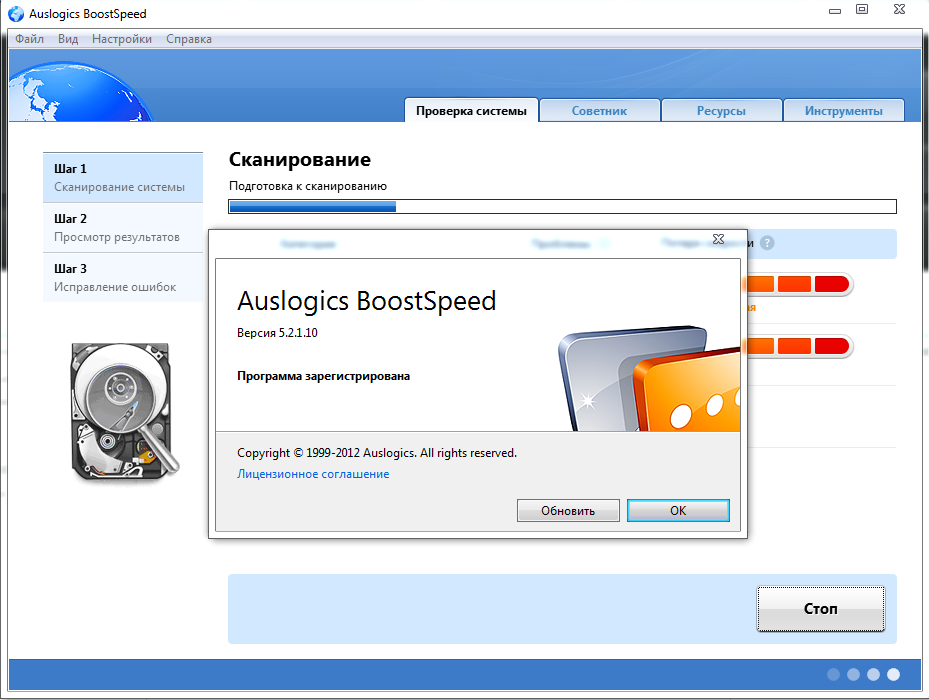
Task: Open the Файл menu
Action: [29, 39]
